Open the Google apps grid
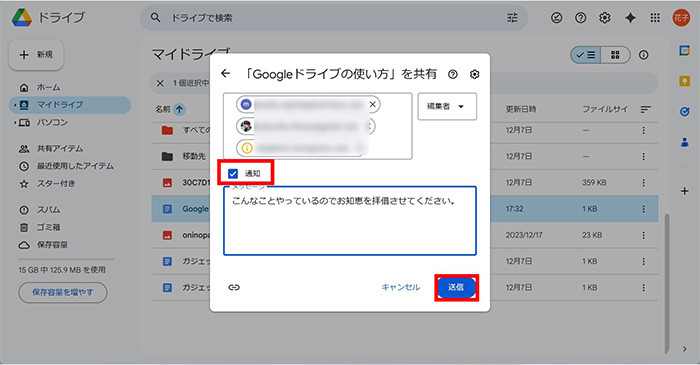 (x=655, y=18)
